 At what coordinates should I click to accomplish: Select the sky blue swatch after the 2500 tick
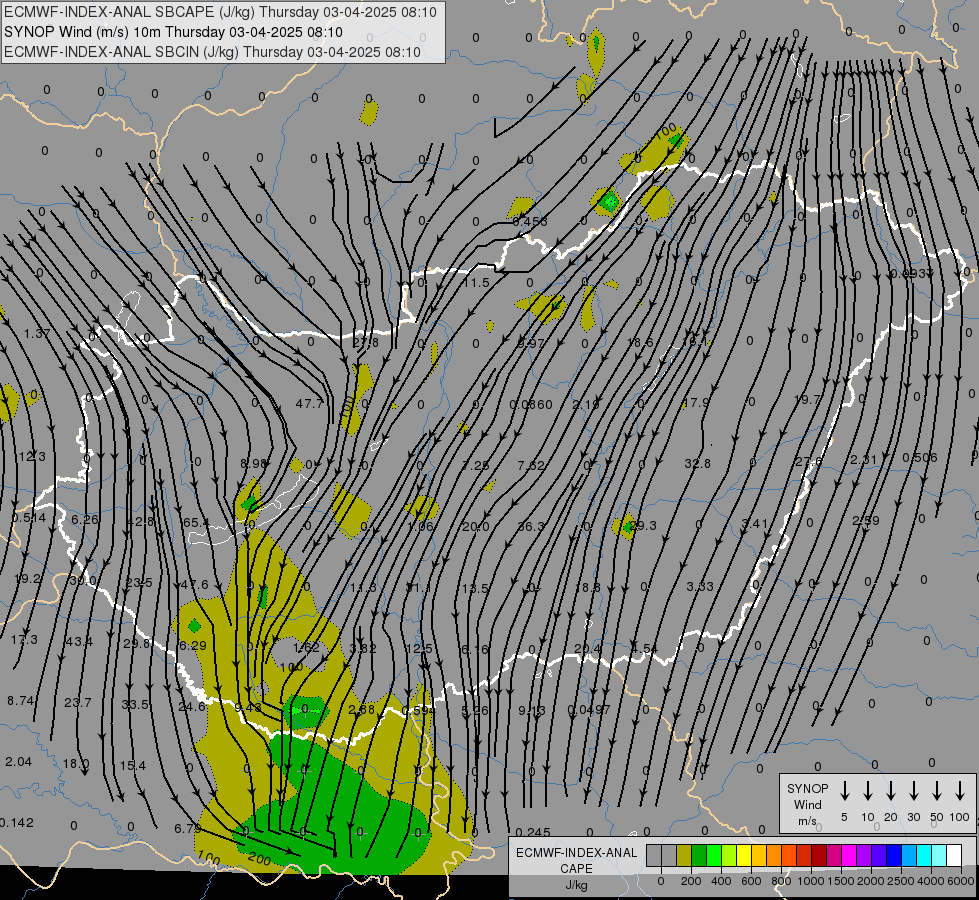coord(908,856)
